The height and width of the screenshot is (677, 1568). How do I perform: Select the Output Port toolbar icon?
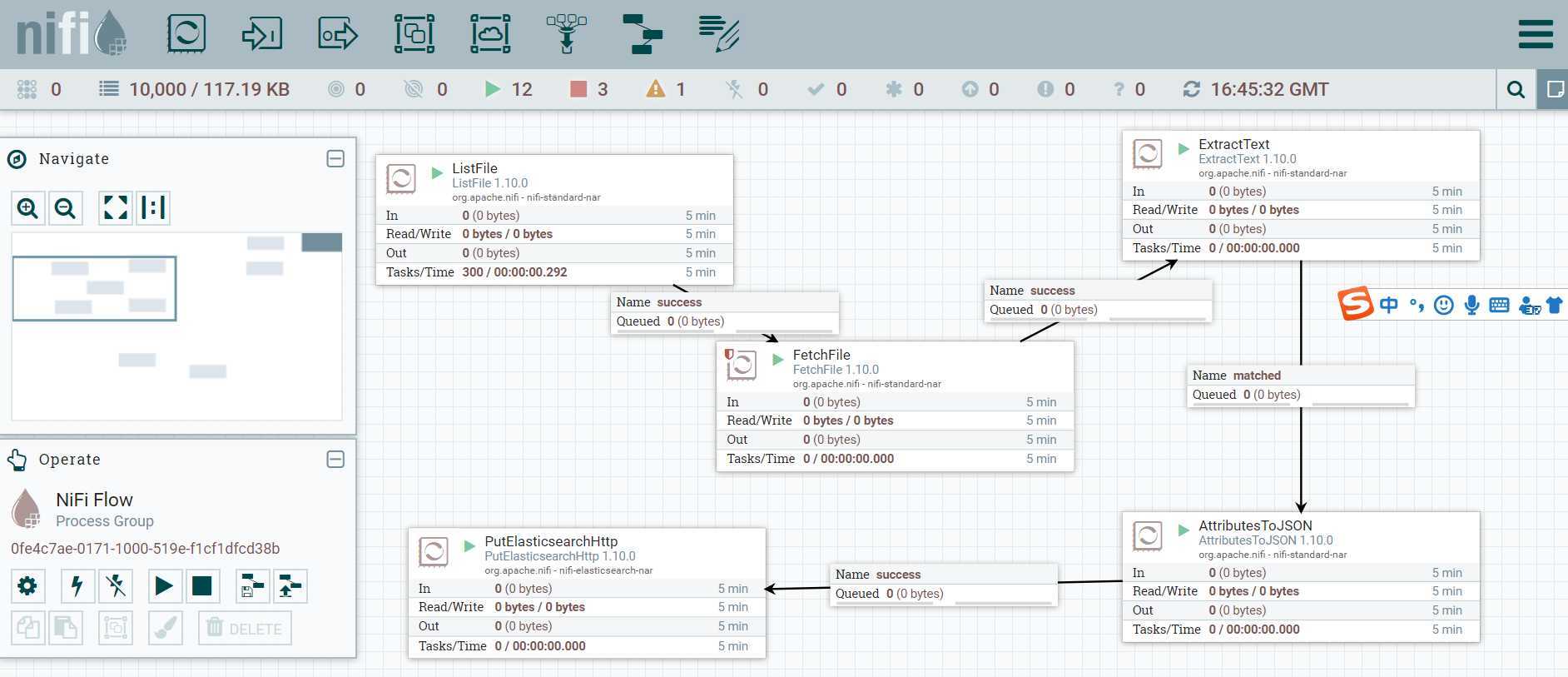pos(338,34)
